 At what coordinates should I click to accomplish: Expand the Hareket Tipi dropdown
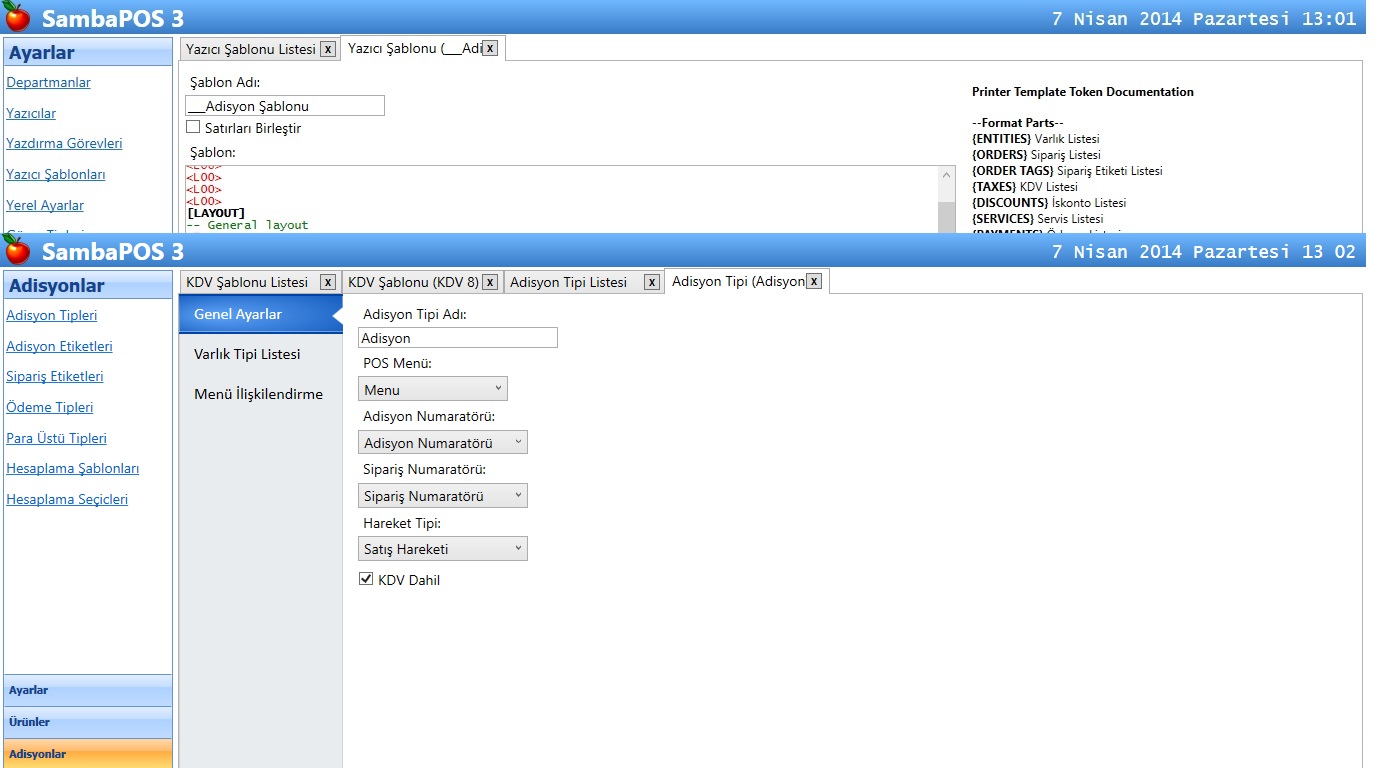click(442, 548)
